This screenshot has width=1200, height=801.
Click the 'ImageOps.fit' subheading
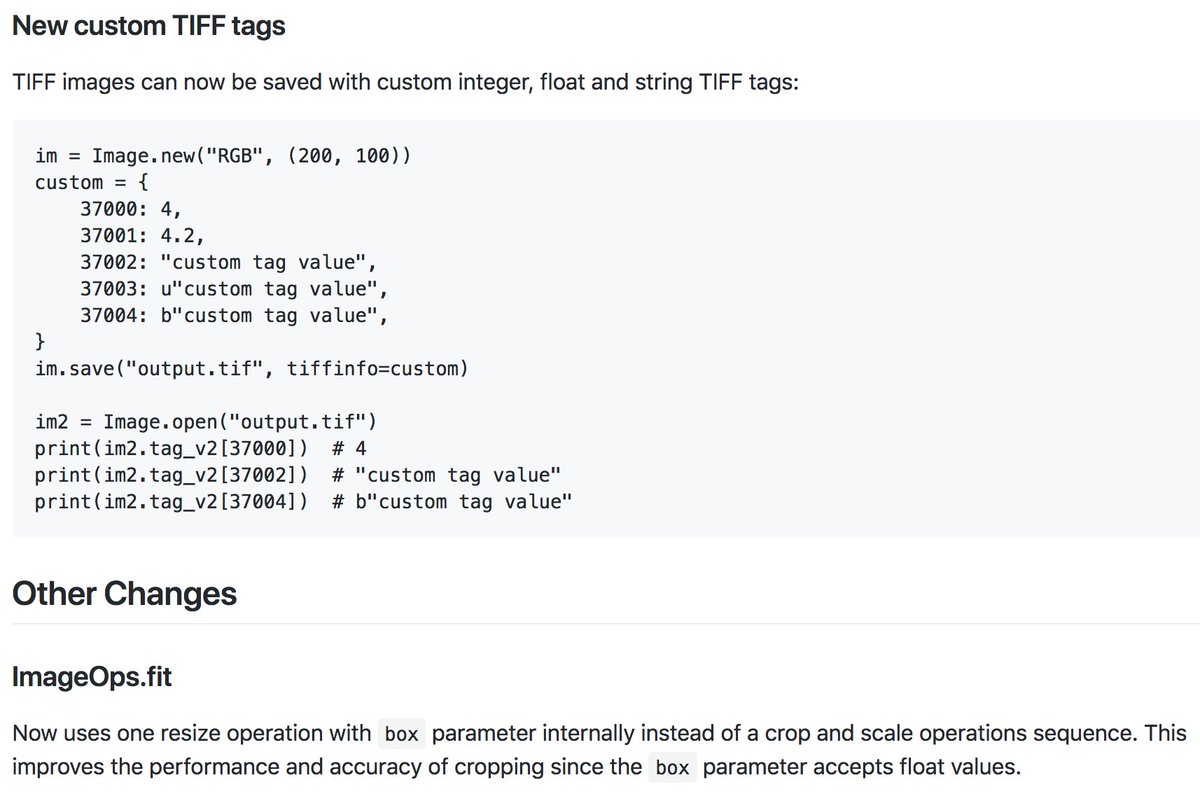[x=92, y=677]
